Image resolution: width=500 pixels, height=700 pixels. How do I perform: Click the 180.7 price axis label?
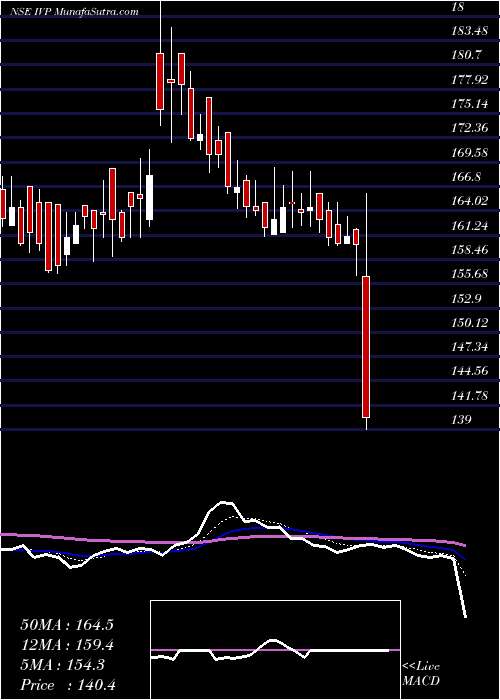[469, 55]
